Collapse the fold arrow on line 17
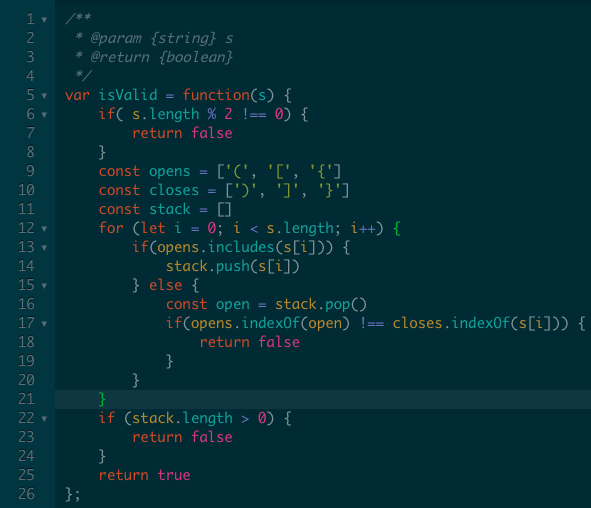This screenshot has width=591, height=508. pyautogui.click(x=44, y=324)
